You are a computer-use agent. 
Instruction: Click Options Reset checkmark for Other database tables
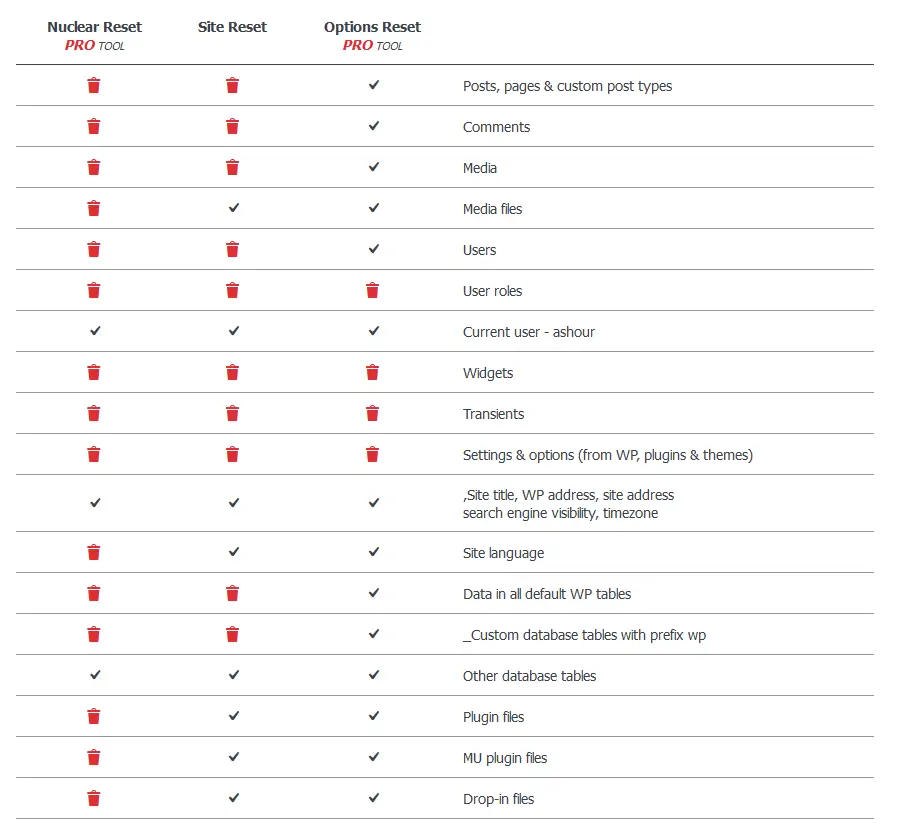[x=373, y=676]
